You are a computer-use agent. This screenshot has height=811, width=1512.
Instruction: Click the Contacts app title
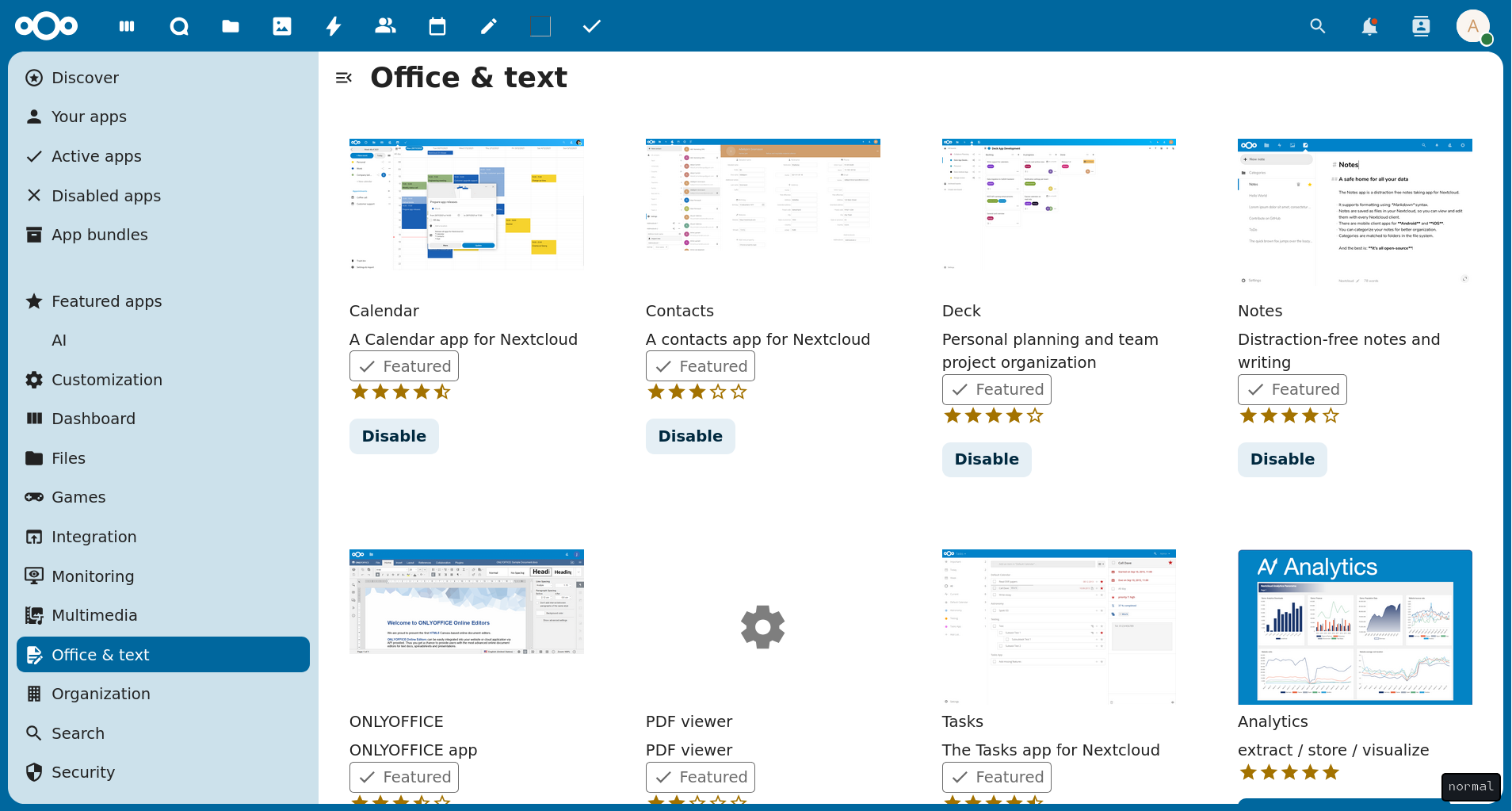tap(680, 311)
